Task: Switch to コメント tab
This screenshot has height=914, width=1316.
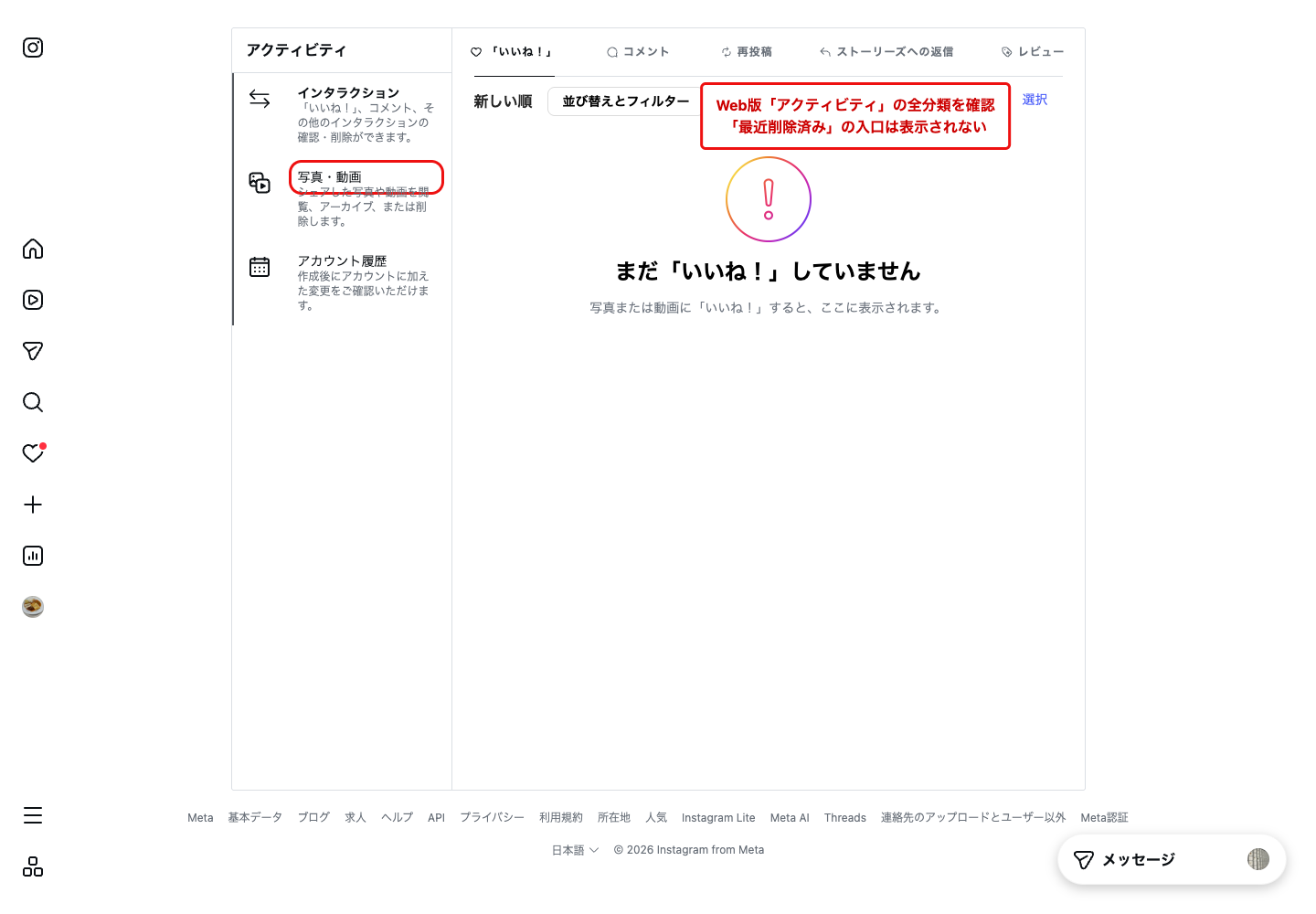Action: (638, 52)
